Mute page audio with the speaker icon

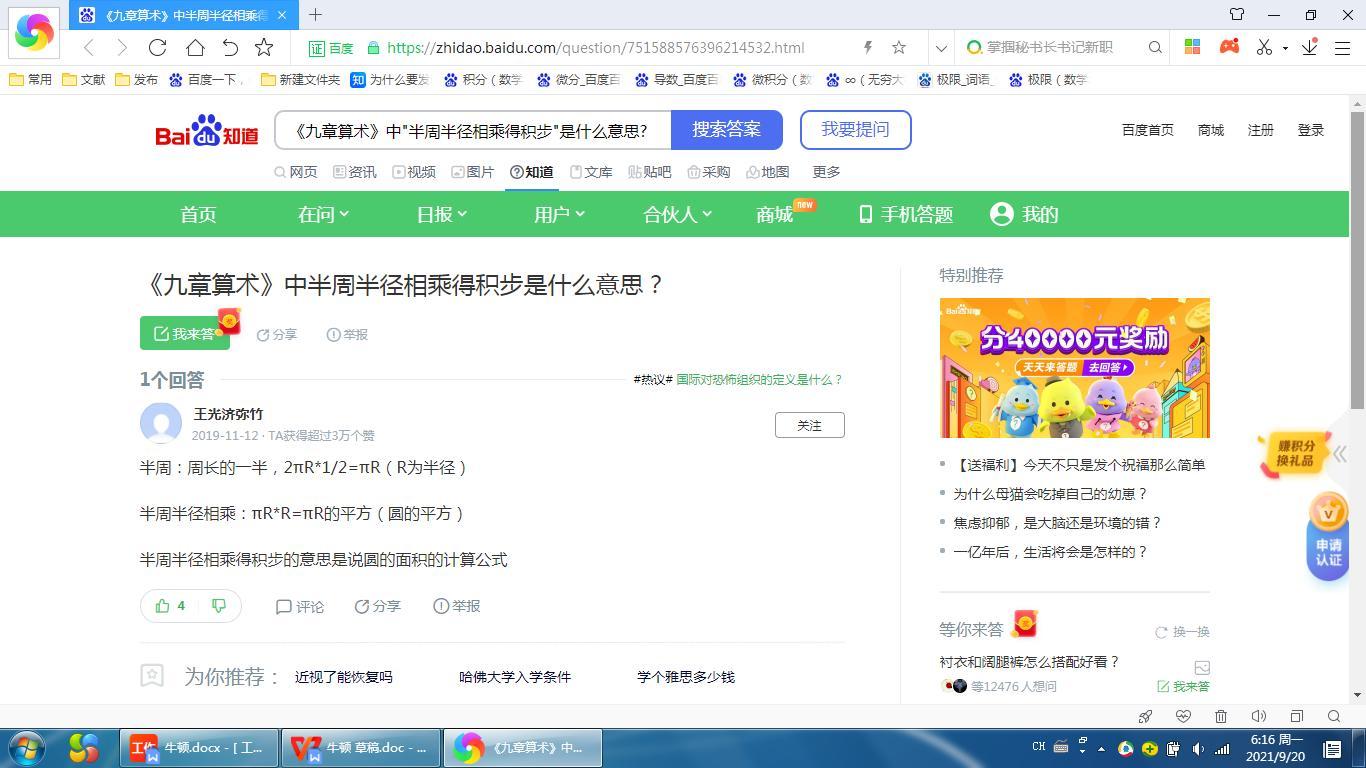pos(1259,716)
